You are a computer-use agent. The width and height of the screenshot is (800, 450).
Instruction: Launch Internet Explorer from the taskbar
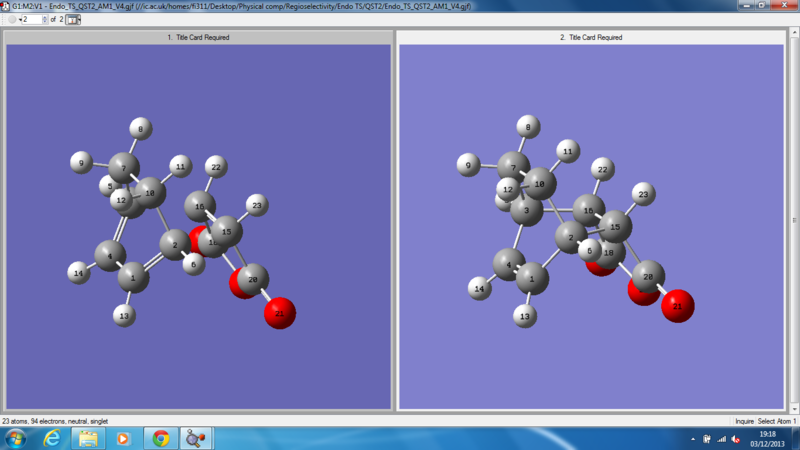52,439
